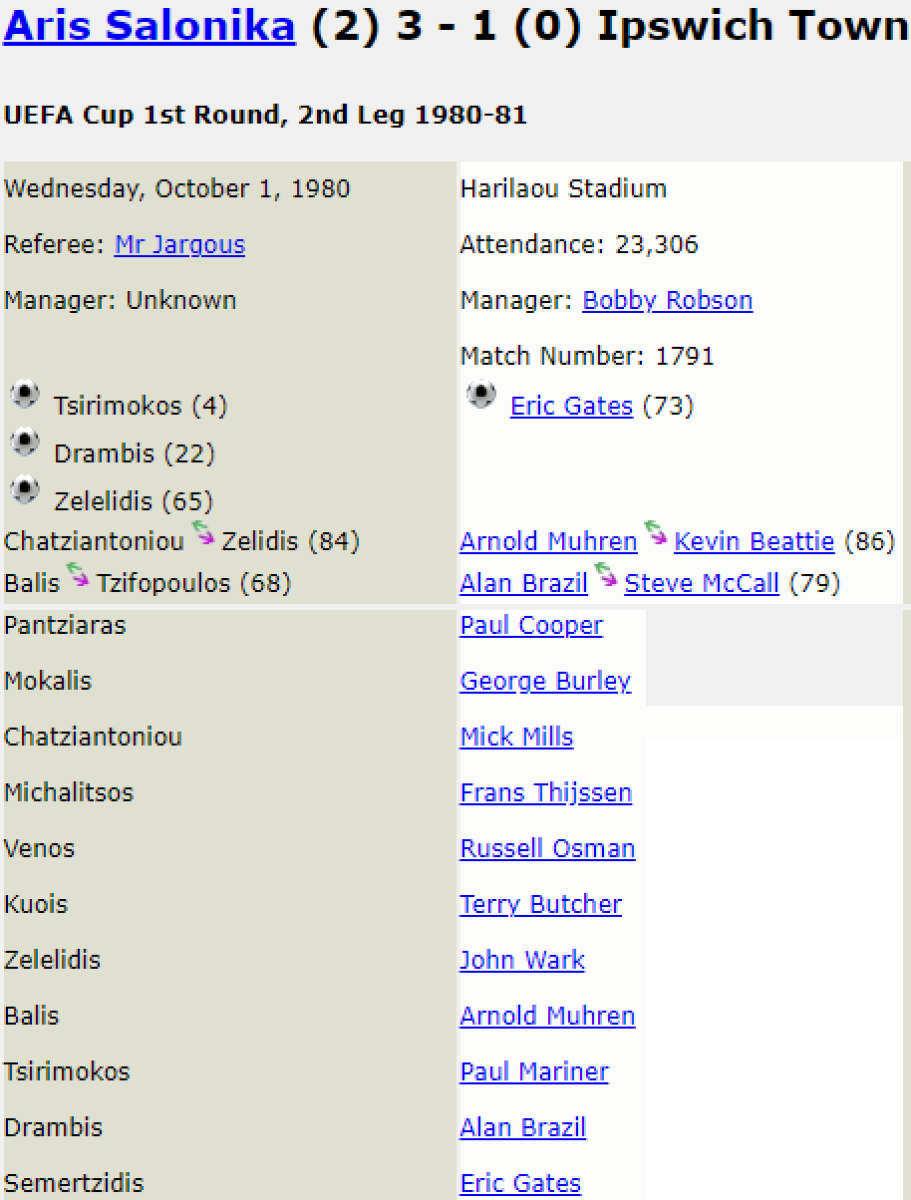The image size is (911, 1200).
Task: View the John Wark player page
Action: (x=522, y=961)
